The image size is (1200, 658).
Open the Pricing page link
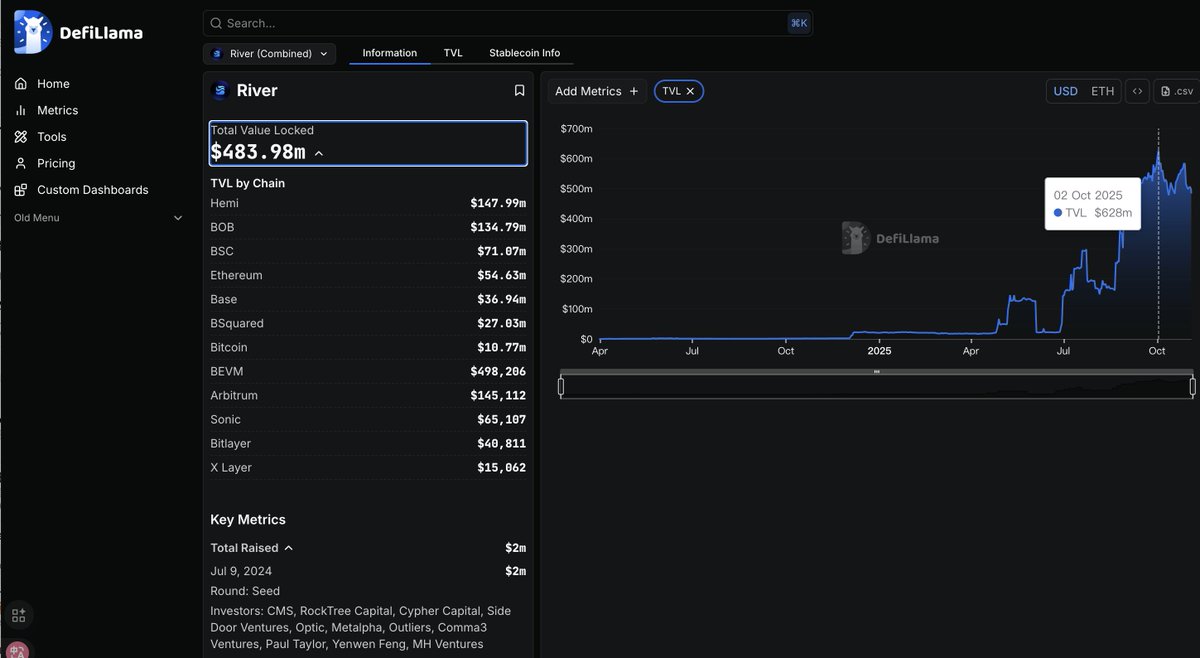tap(56, 163)
